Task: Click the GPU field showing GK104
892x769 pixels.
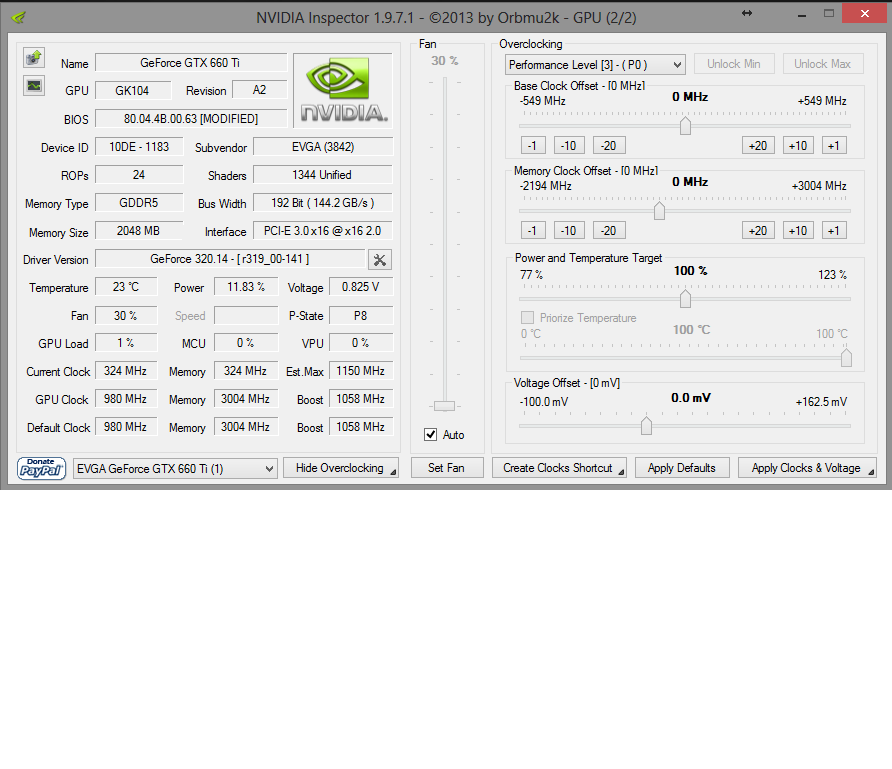Action: (133, 90)
